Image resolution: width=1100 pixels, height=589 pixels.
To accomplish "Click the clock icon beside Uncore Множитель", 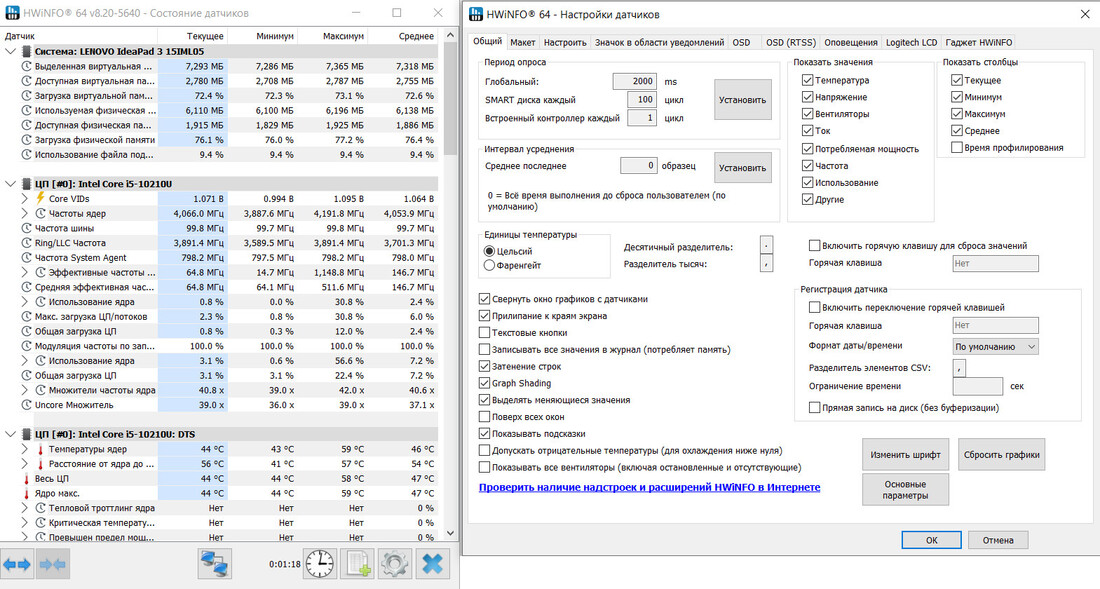I will coord(27,405).
